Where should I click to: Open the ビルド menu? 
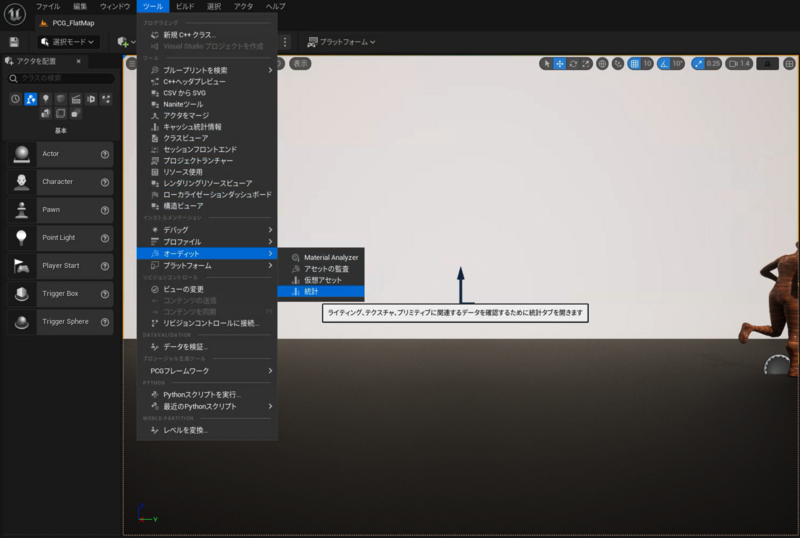185,6
